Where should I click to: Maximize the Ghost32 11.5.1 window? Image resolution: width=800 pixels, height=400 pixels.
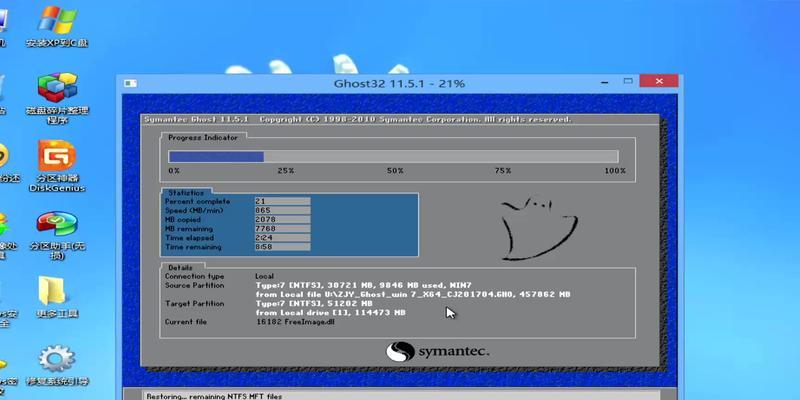628,81
